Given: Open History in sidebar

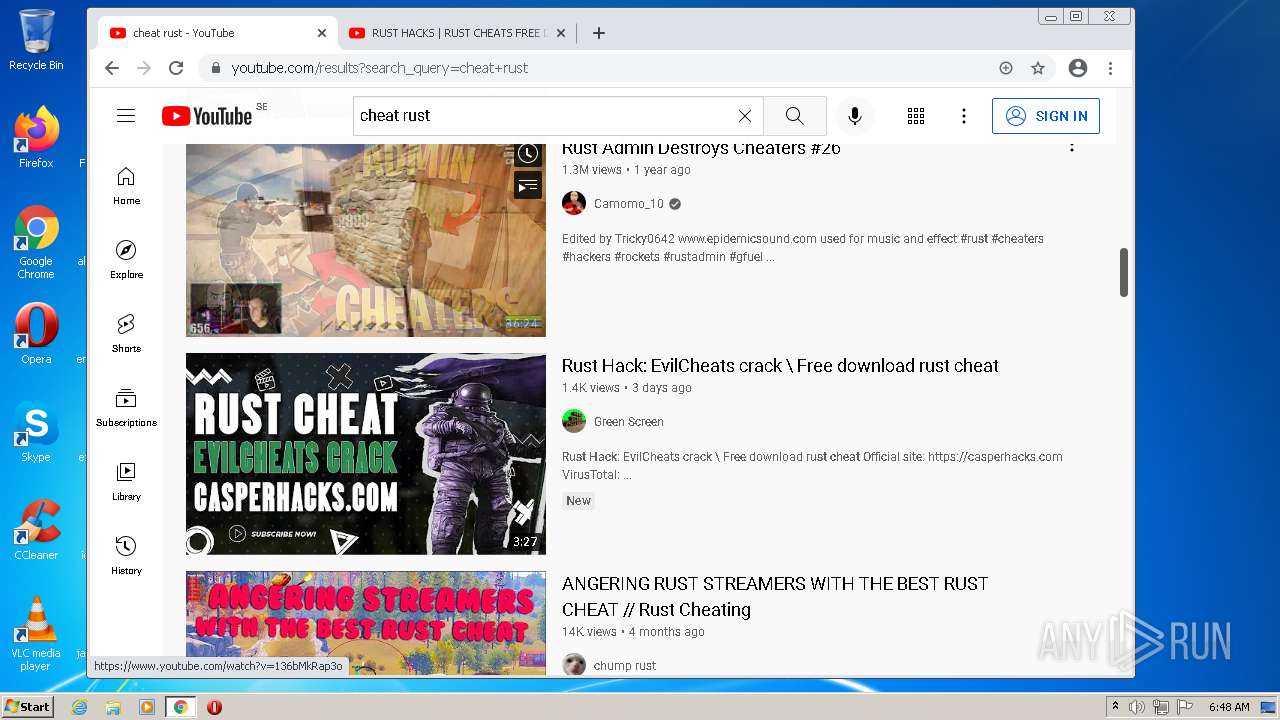Looking at the screenshot, I should [x=126, y=556].
